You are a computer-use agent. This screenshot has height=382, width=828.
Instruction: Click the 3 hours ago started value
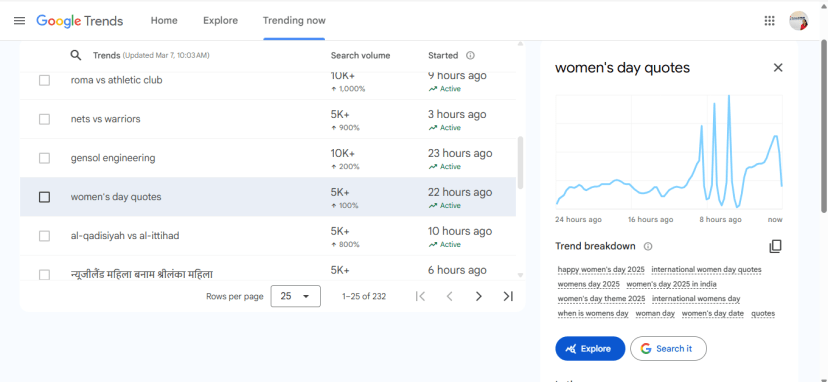pyautogui.click(x=457, y=115)
